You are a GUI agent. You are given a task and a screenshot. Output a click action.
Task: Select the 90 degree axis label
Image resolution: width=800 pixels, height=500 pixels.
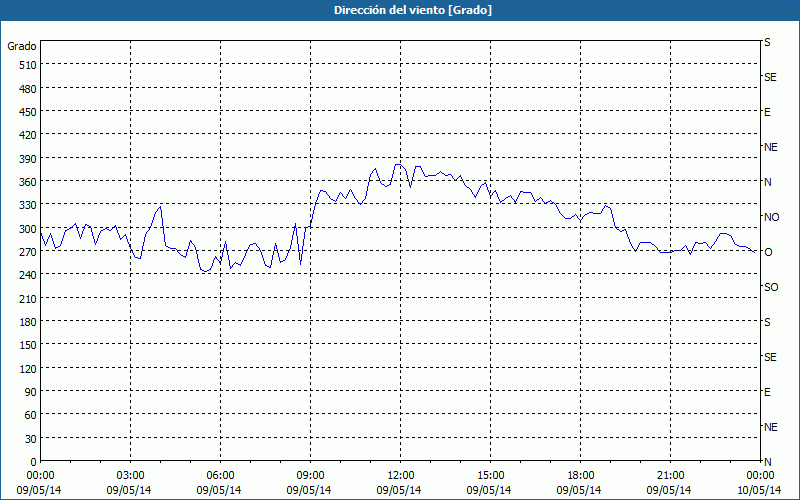(31, 392)
